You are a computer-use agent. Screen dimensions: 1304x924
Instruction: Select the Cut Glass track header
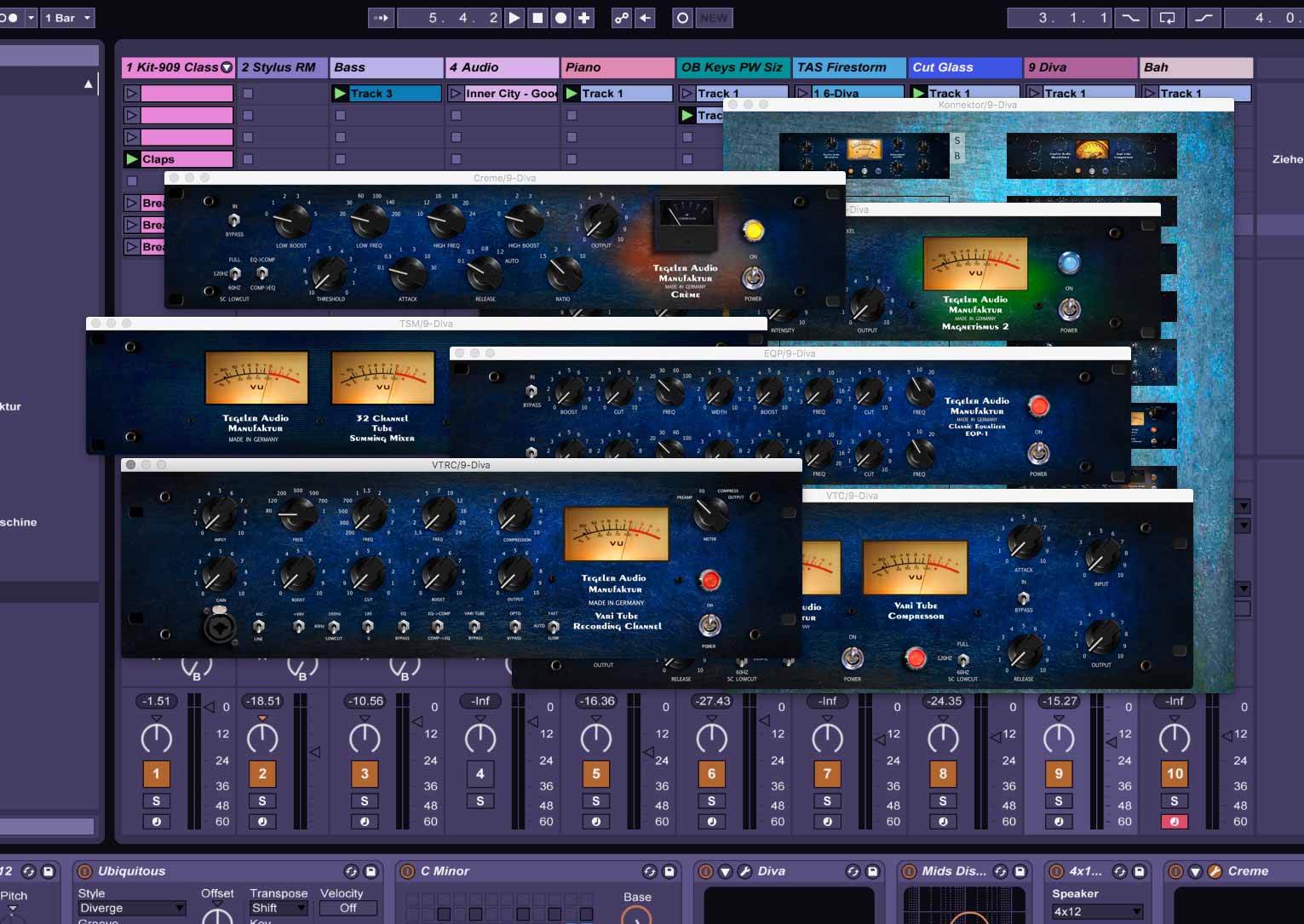pos(965,67)
